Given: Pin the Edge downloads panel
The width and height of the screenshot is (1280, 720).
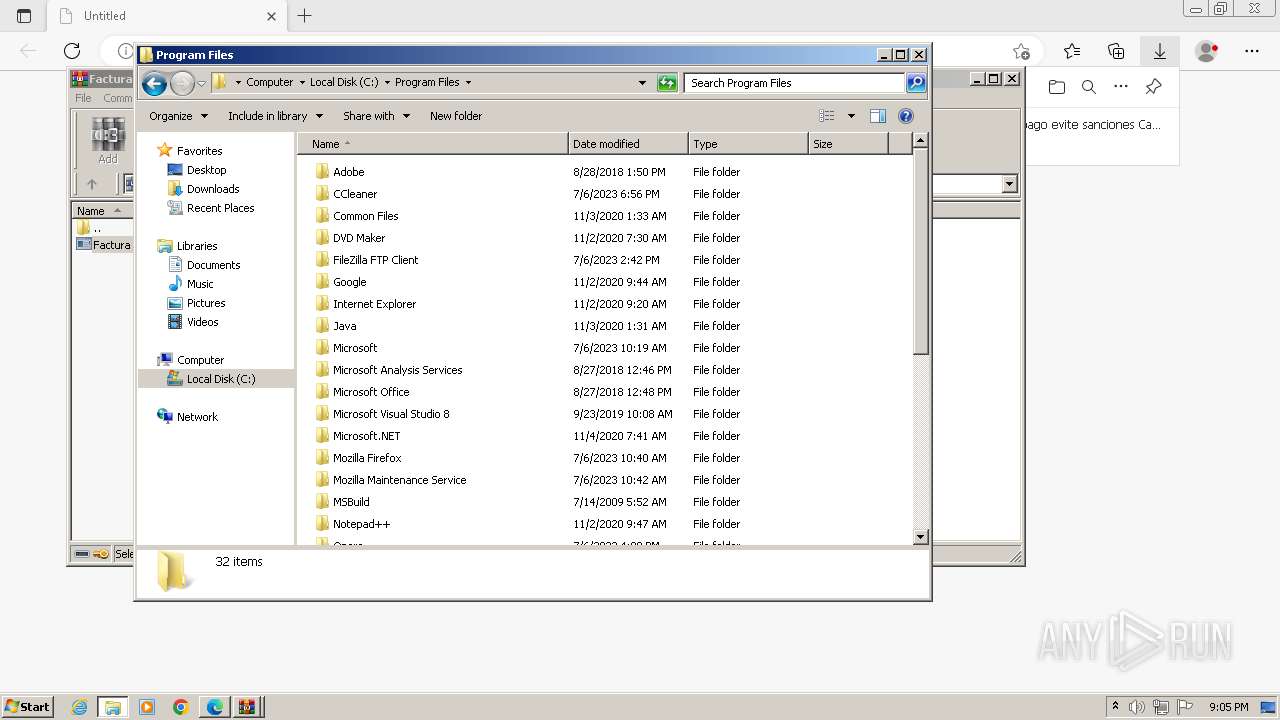Looking at the screenshot, I should [1153, 87].
